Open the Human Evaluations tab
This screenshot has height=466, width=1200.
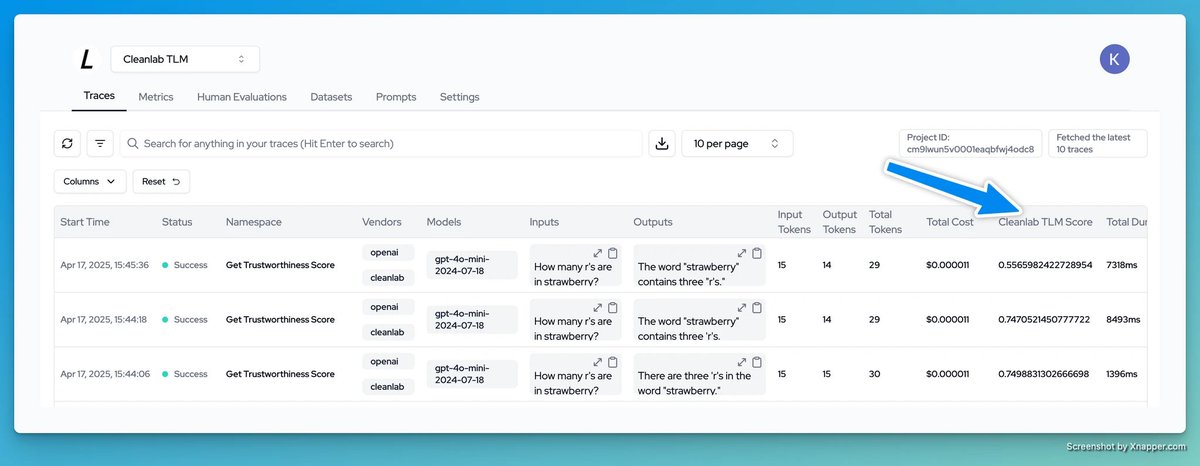pyautogui.click(x=242, y=97)
